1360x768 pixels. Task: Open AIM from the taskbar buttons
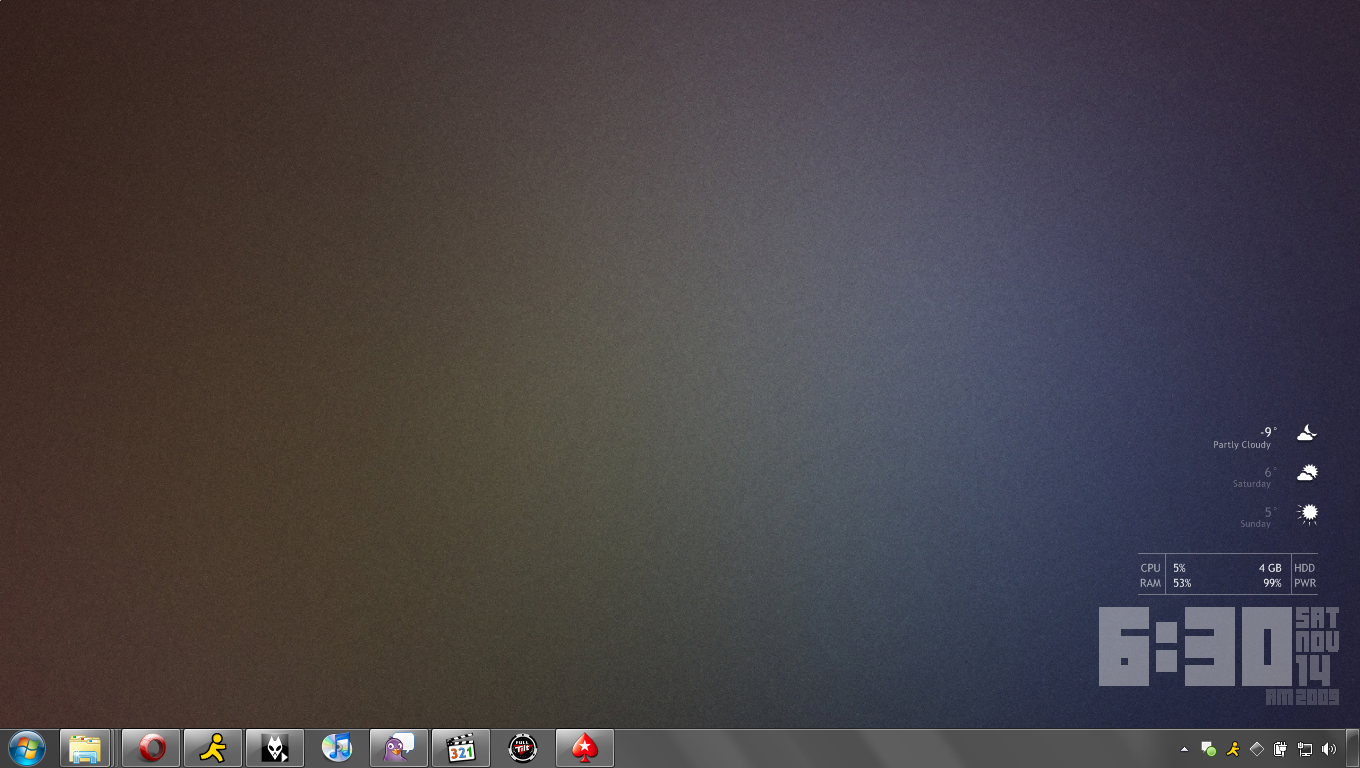pos(213,748)
